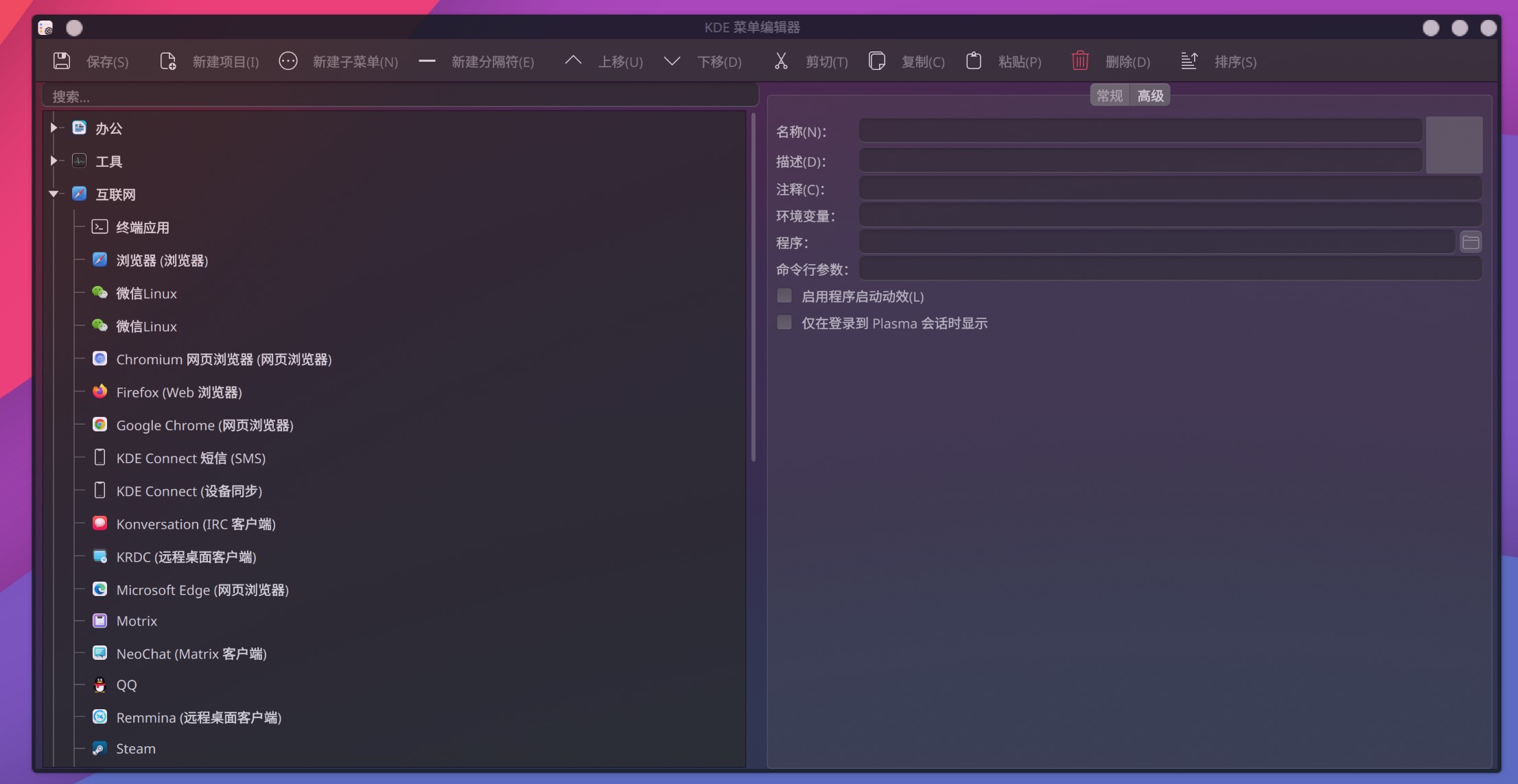Image resolution: width=1518 pixels, height=784 pixels.
Task: Click the 终端应用 terminal icon
Action: point(100,227)
